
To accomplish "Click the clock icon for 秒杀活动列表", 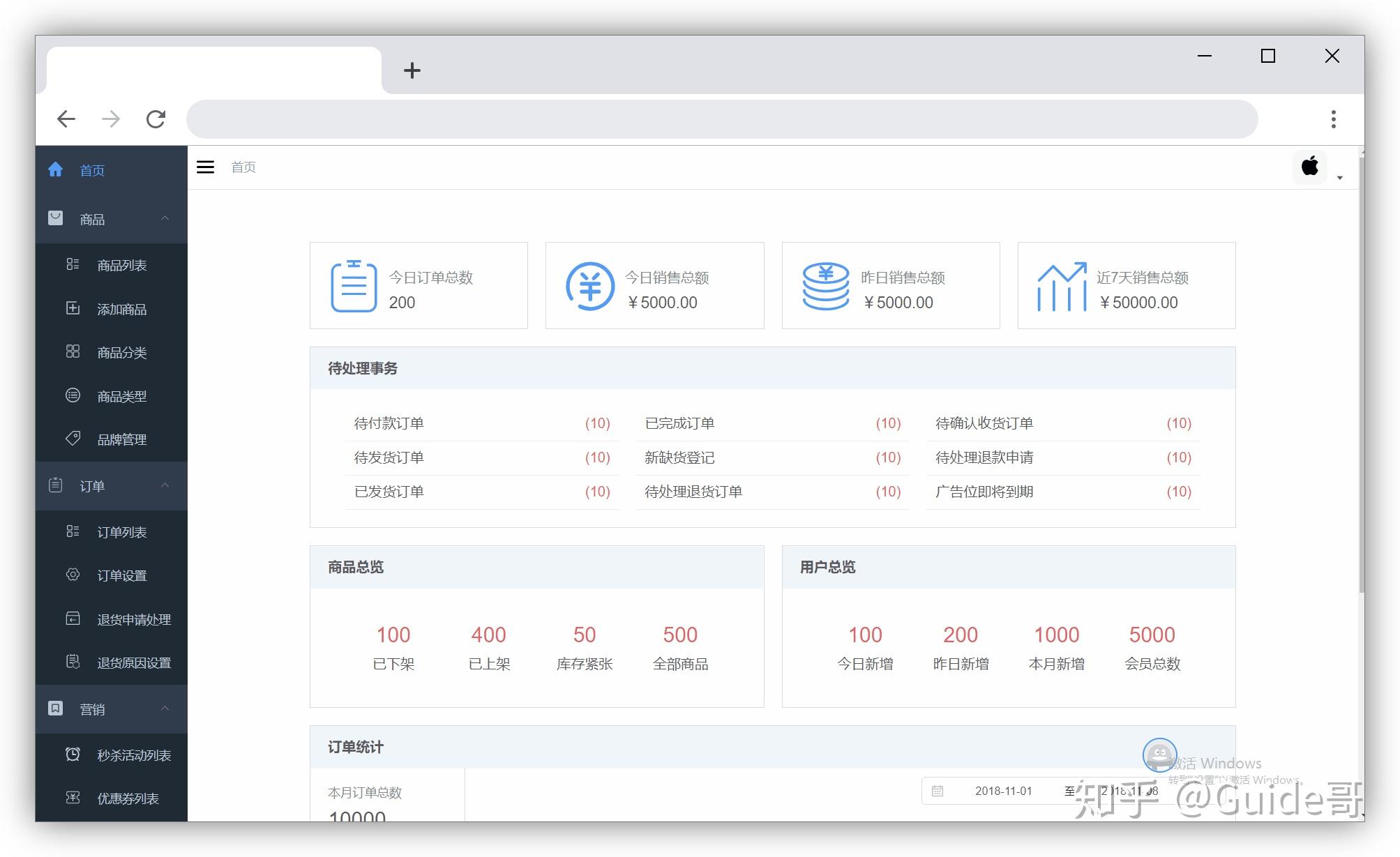I will [73, 754].
